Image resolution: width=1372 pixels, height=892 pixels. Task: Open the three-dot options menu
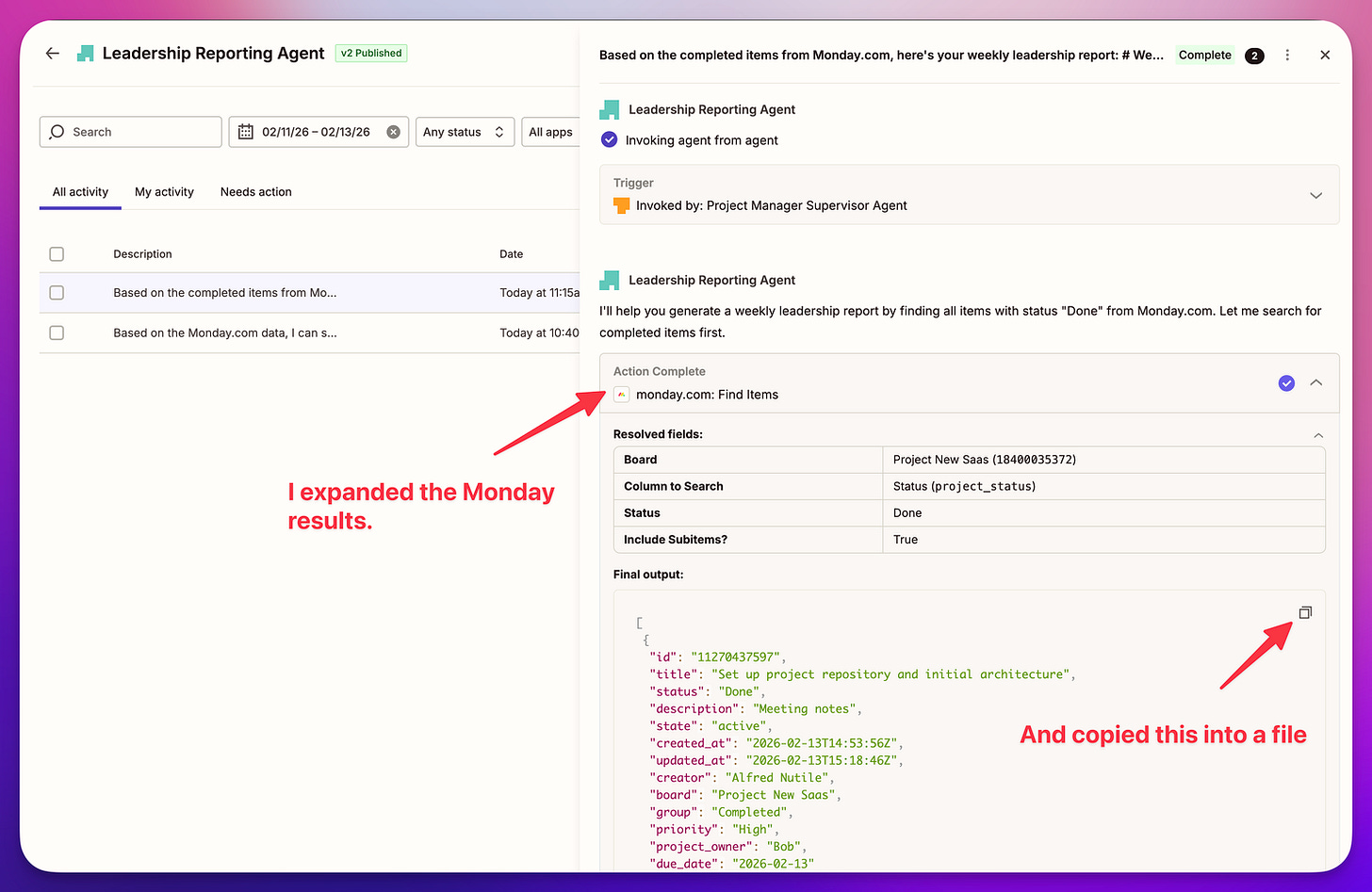[1287, 56]
